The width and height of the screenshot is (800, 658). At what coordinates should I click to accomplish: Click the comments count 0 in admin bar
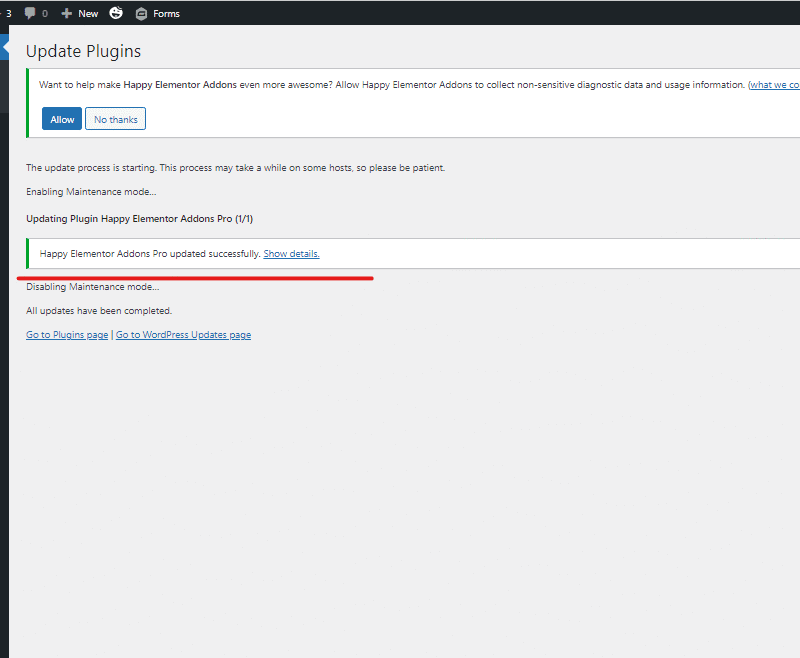click(x=45, y=14)
